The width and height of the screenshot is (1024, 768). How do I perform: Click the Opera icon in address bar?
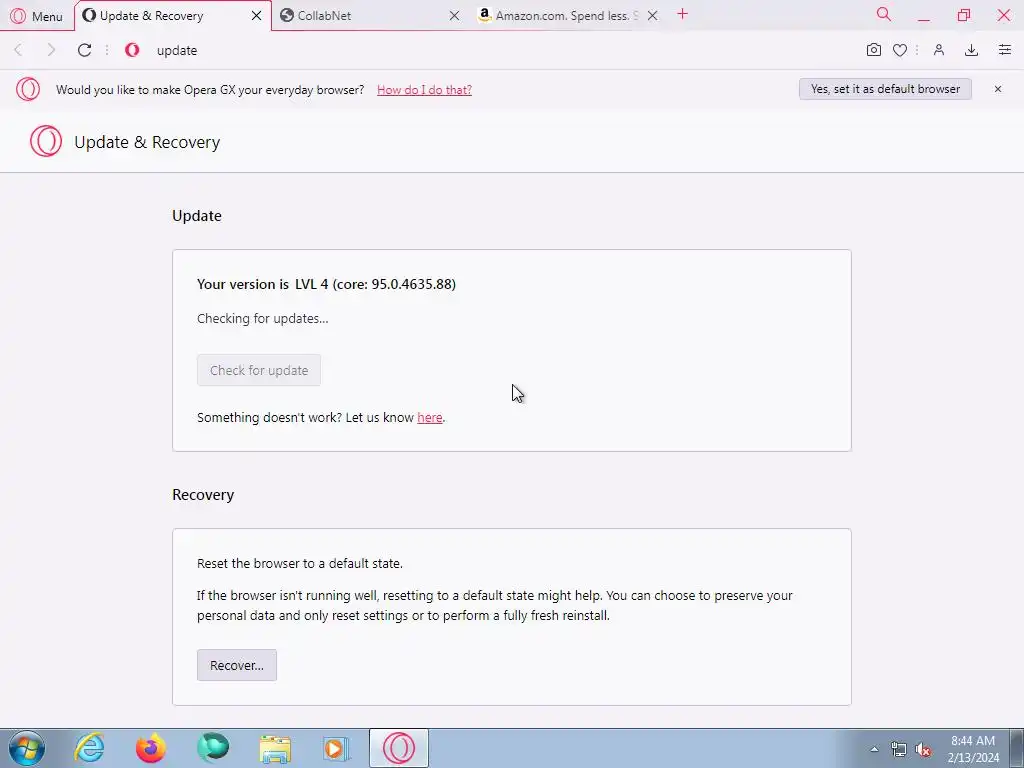[x=132, y=50]
